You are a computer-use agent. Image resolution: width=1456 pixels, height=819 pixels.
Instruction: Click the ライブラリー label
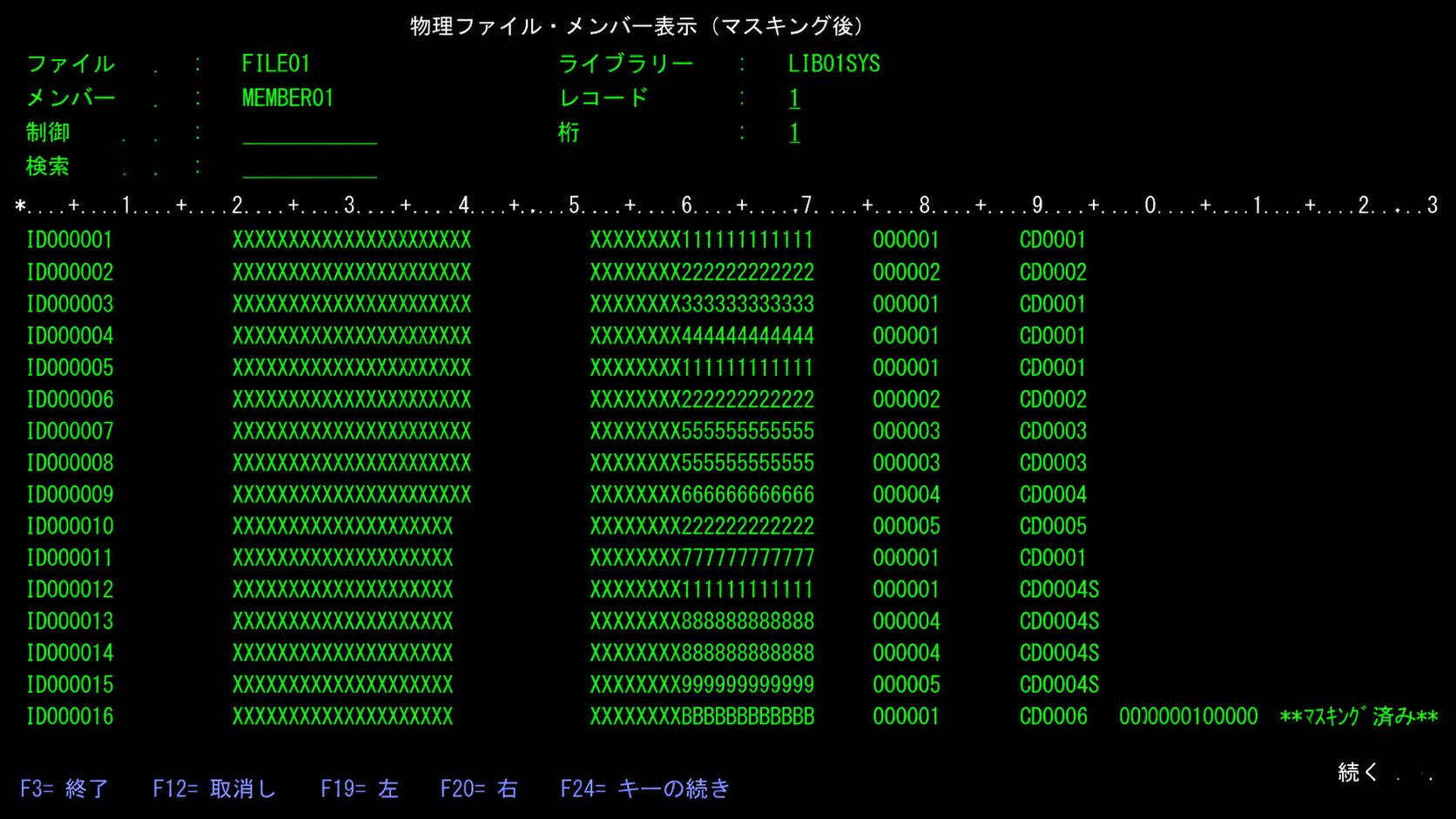pos(626,64)
